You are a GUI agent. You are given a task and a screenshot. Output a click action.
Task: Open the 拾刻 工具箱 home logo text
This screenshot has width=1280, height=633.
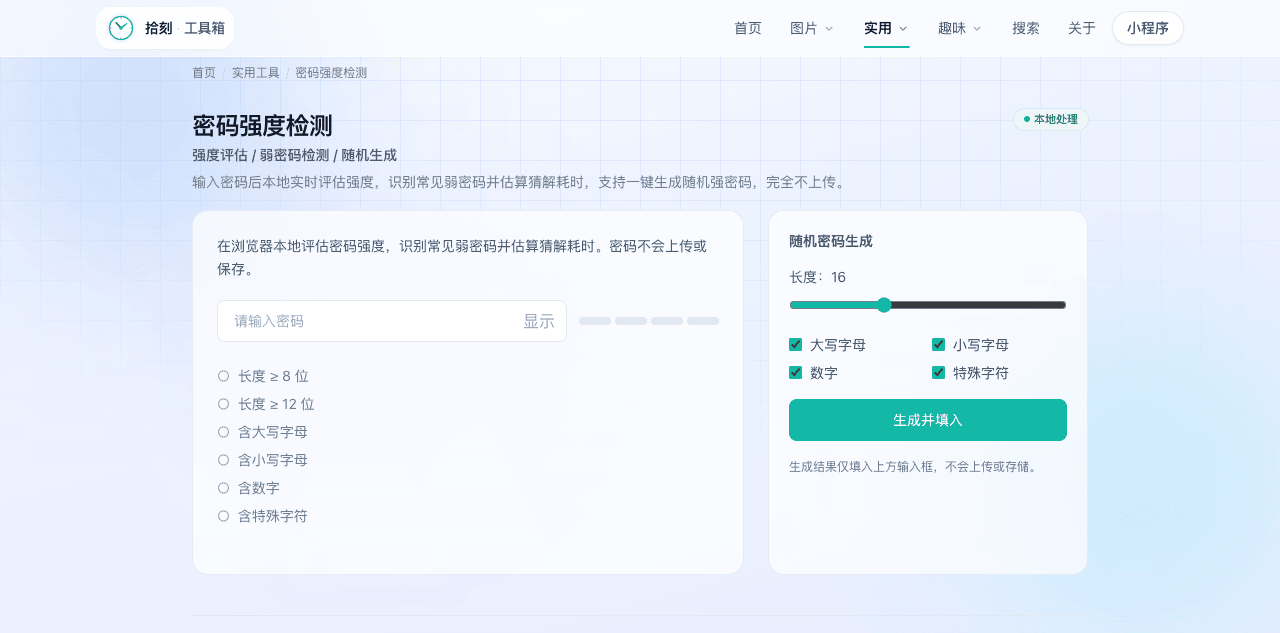tap(185, 28)
